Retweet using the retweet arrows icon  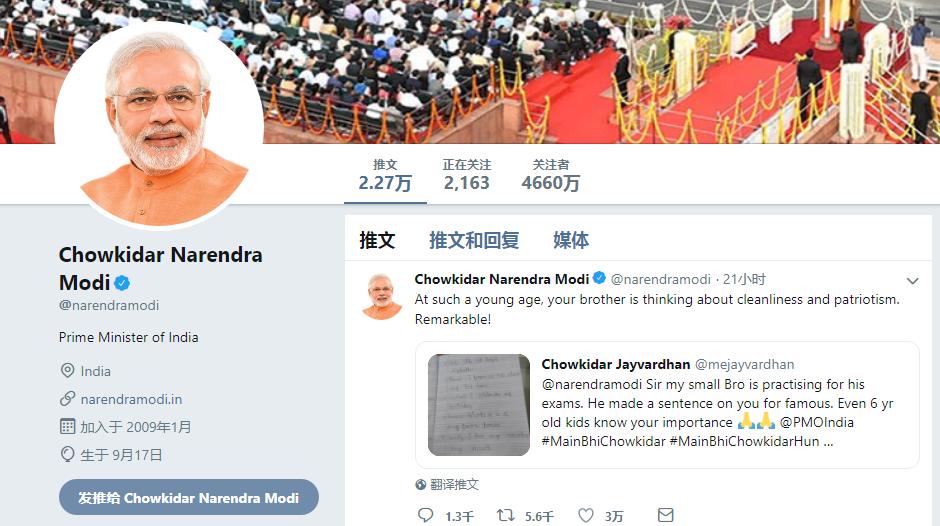(x=505, y=515)
